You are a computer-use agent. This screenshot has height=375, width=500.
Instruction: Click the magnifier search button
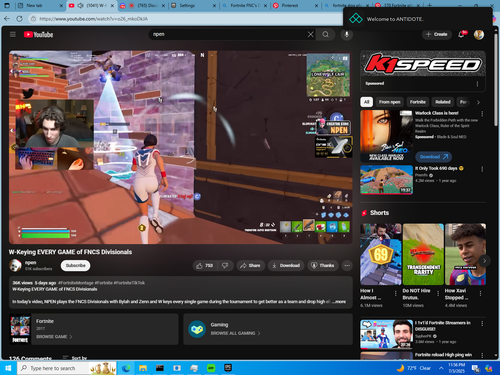click(x=326, y=34)
